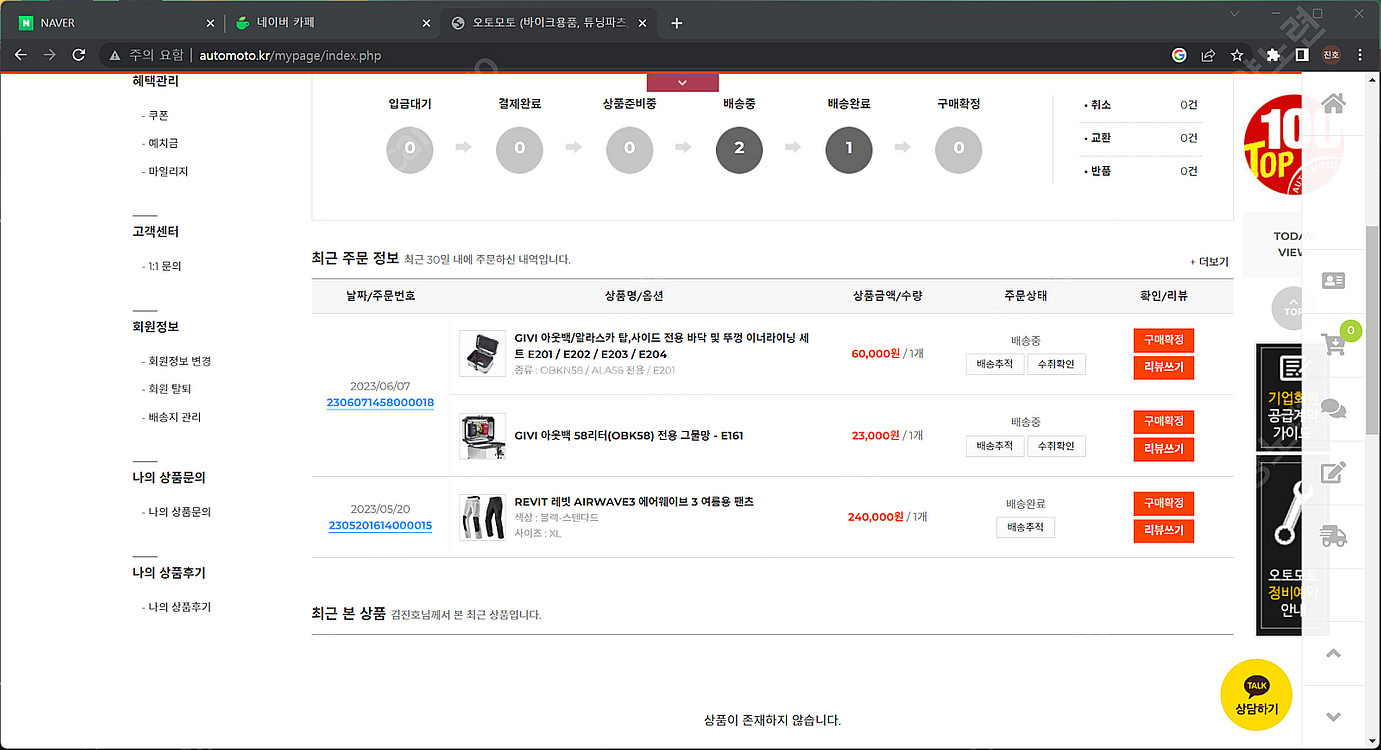The width and height of the screenshot is (1381, 750).
Task: Expand the red dropdown tab at page top
Action: [683, 82]
